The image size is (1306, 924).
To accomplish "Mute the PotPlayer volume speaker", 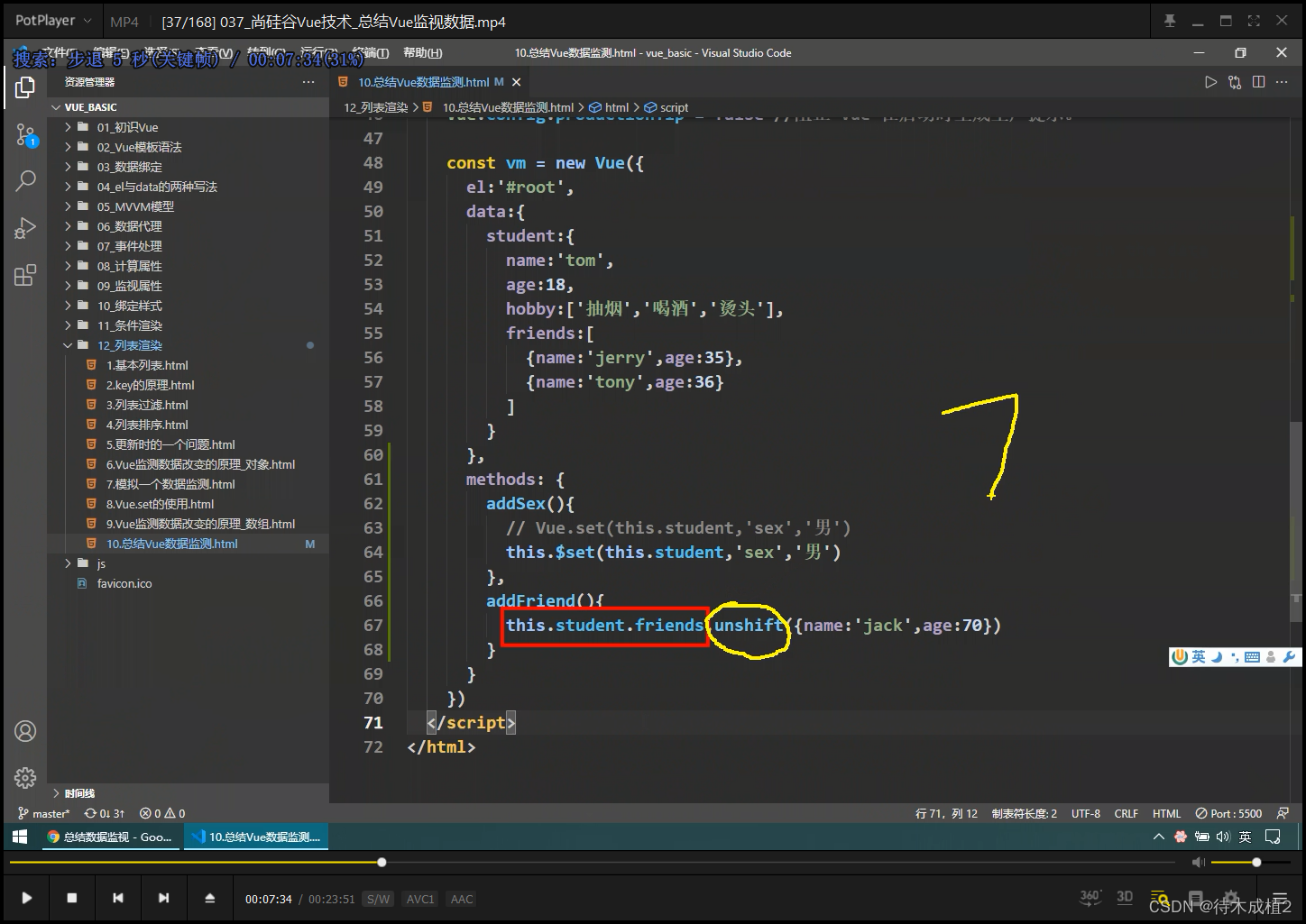I will tap(1198, 863).
